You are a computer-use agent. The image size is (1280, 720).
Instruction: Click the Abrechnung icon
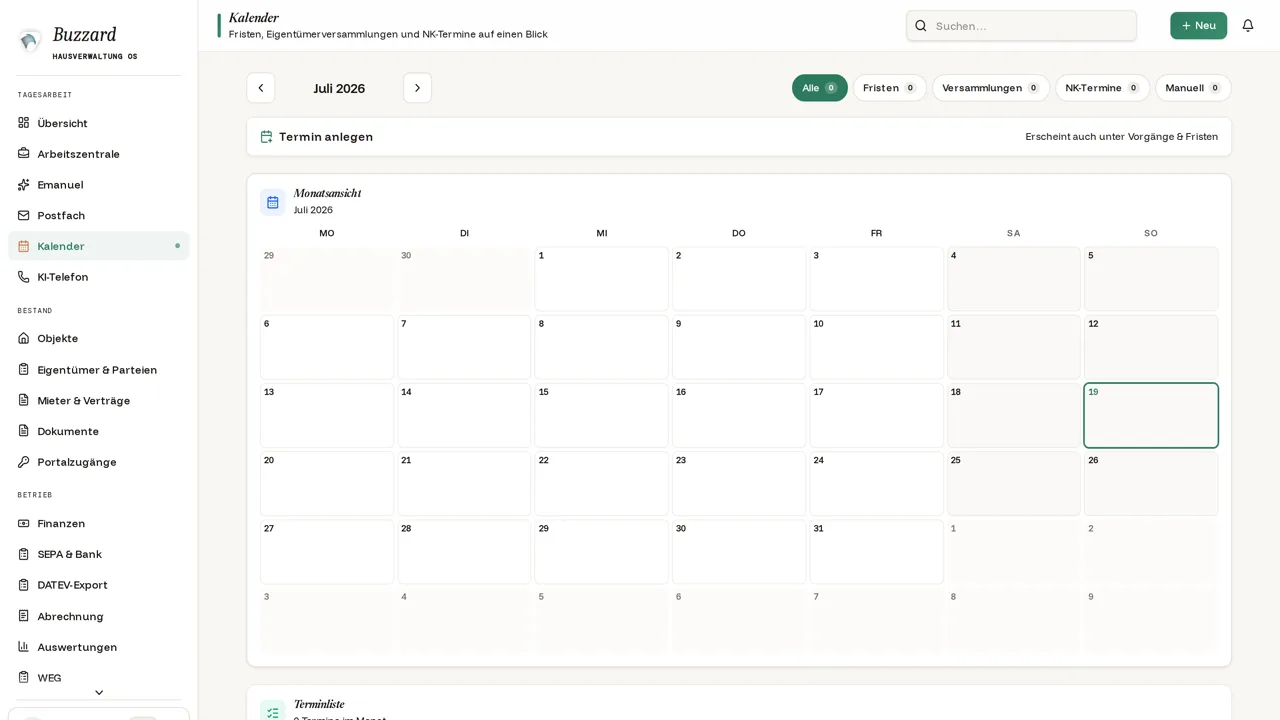[x=24, y=616]
